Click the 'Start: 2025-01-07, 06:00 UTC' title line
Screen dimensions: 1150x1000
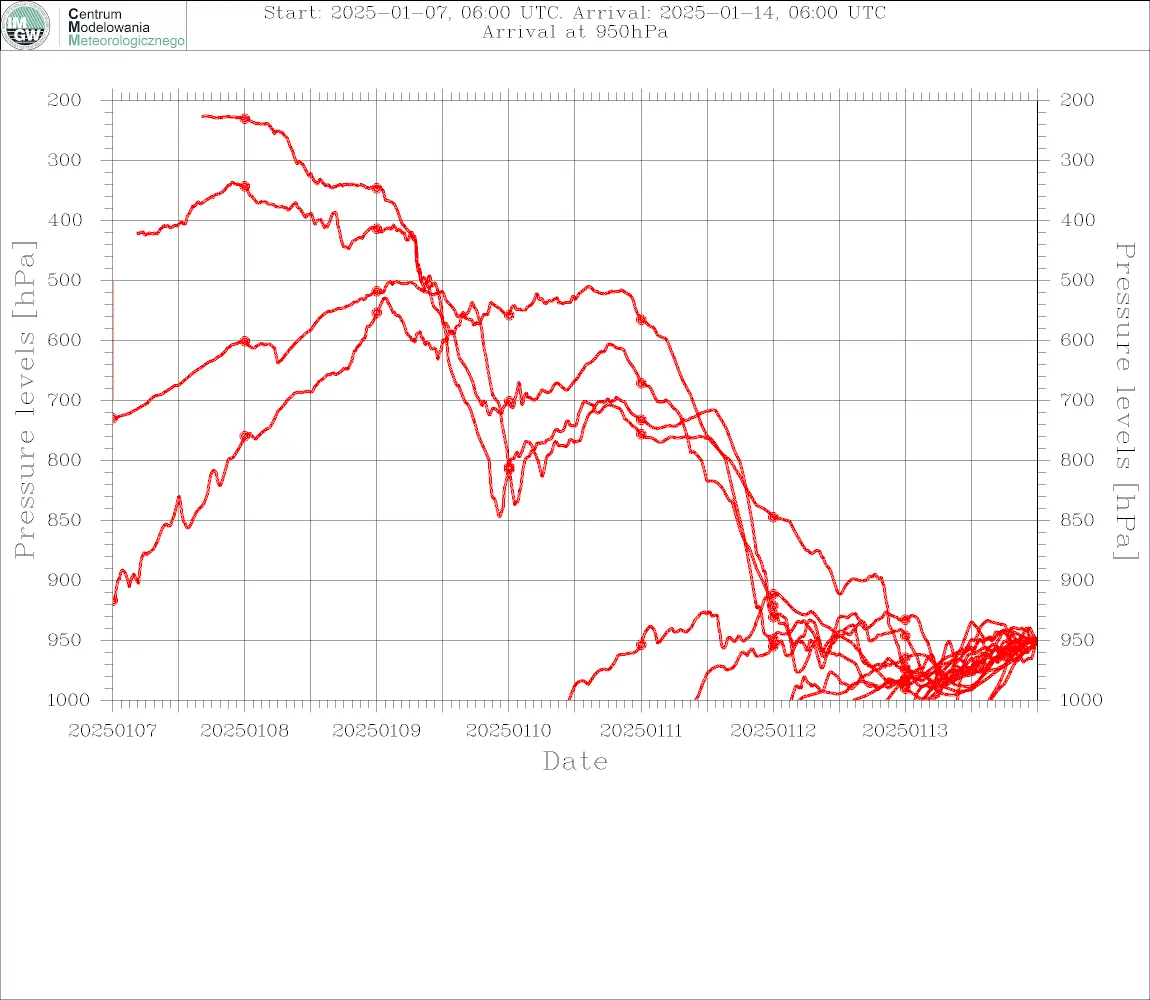point(575,12)
